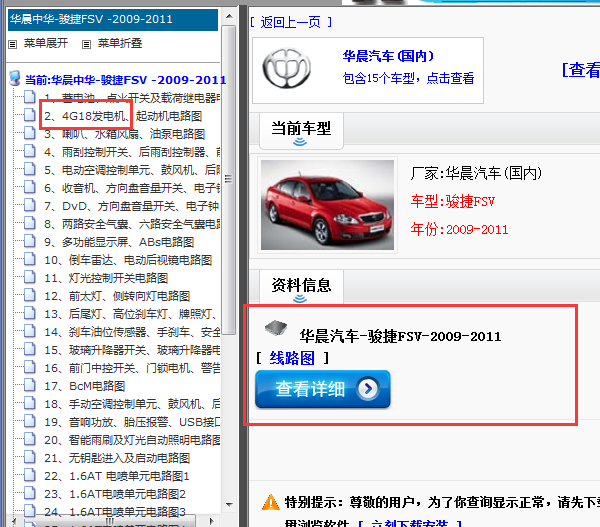
Task: Click the tree scrollbar up arrow
Action: click(229, 16)
